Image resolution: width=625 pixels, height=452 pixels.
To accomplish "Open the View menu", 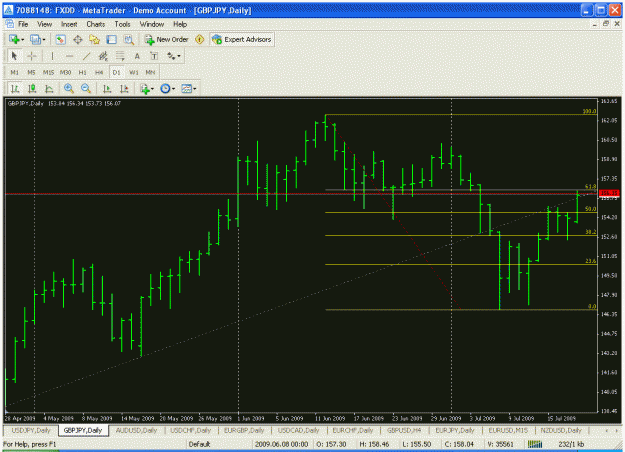I will click(45, 24).
